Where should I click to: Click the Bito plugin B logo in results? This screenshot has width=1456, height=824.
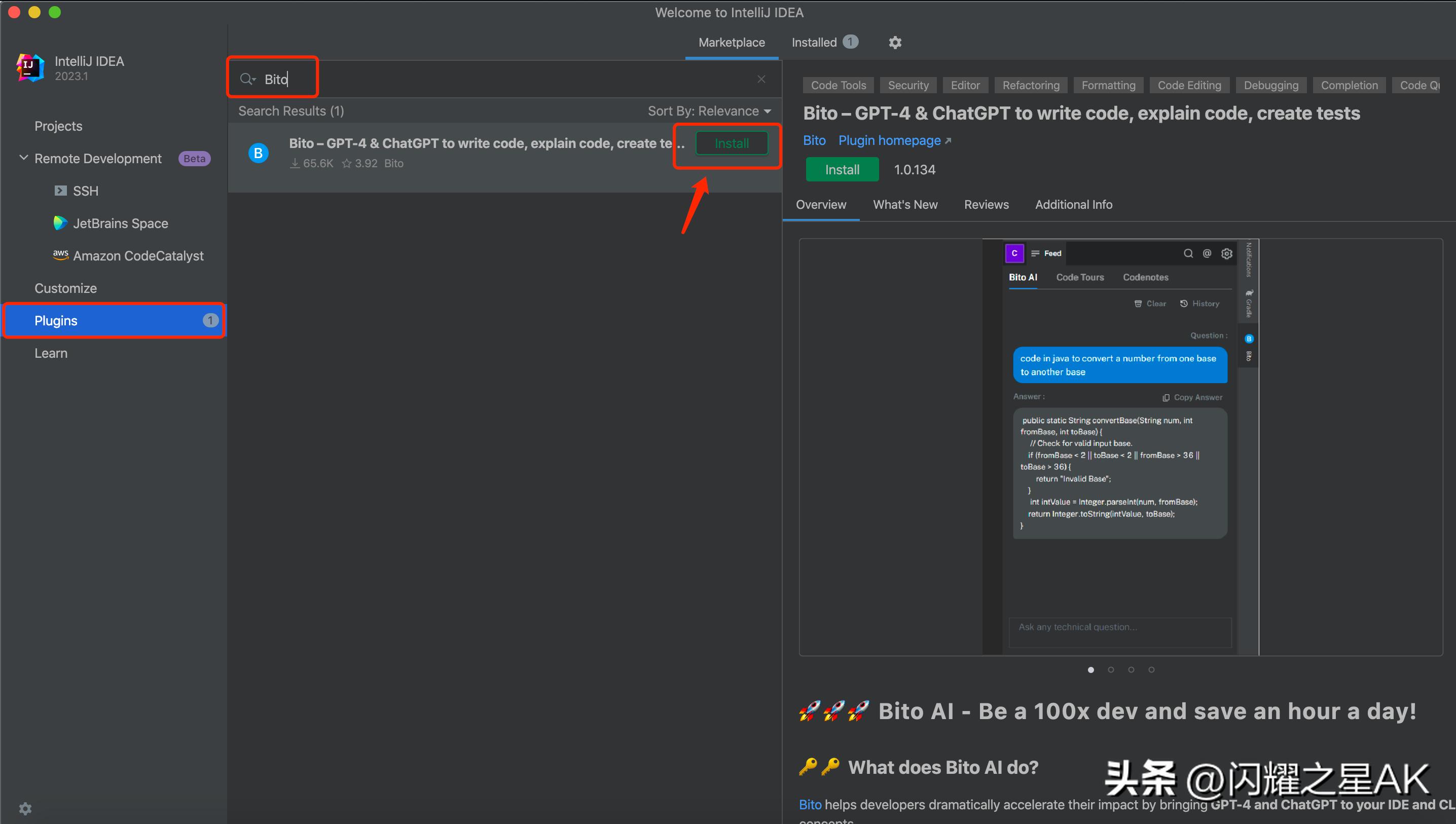(259, 153)
